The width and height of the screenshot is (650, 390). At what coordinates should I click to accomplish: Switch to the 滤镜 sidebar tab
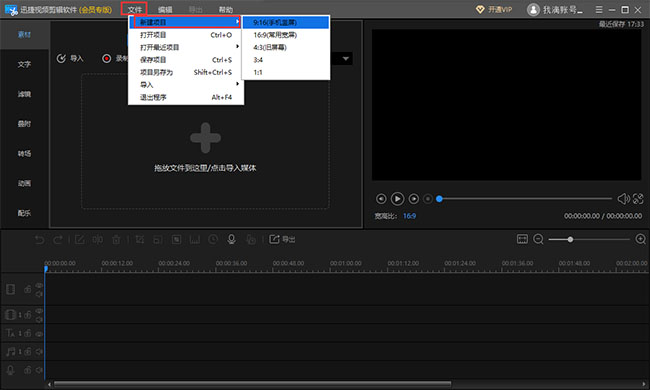(24, 94)
